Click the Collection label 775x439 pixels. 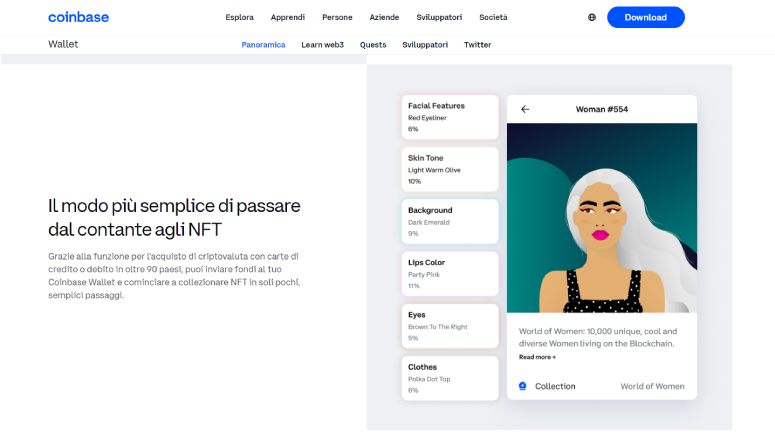click(x=555, y=386)
